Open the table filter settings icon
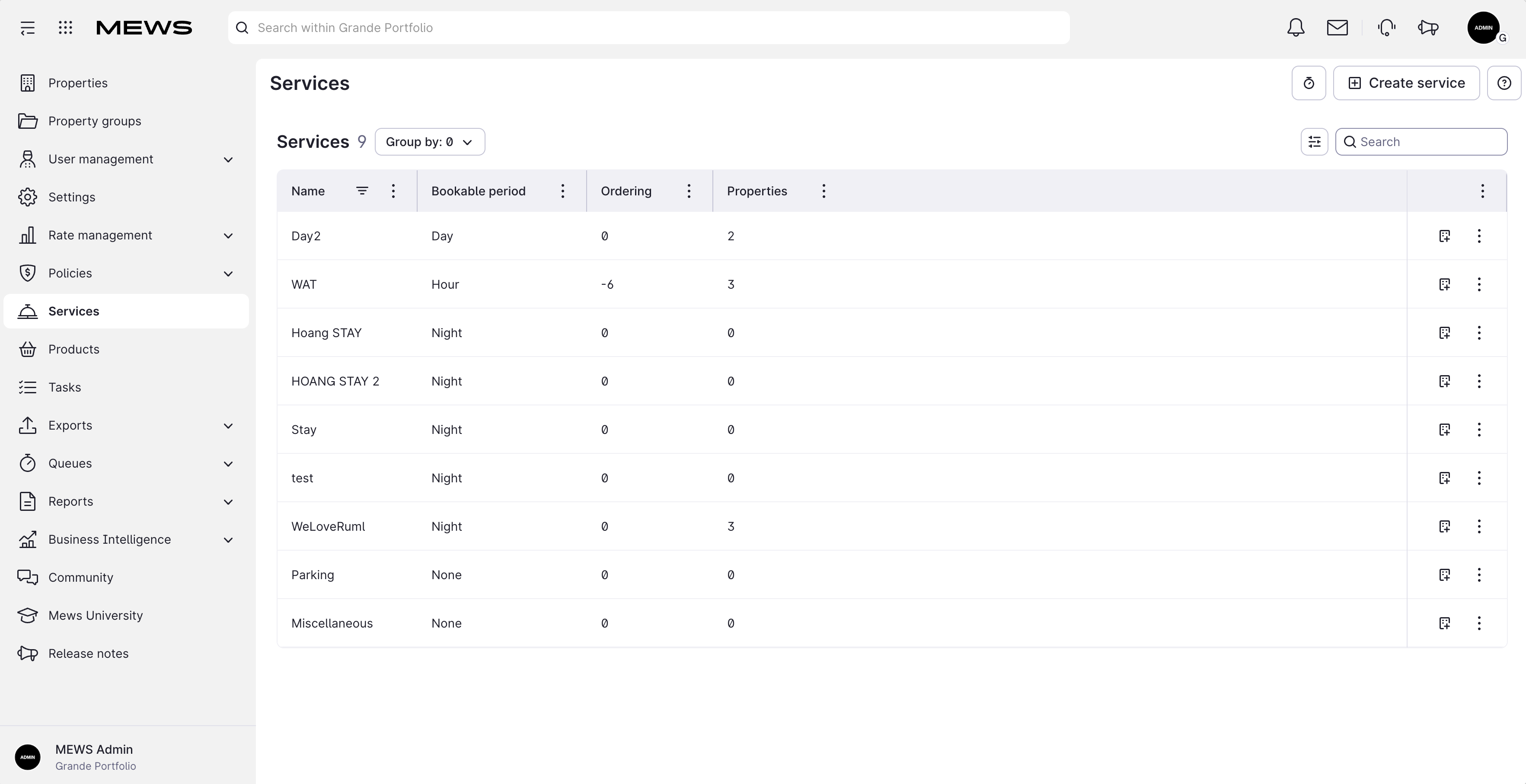This screenshot has height=784, width=1526. click(x=1314, y=142)
